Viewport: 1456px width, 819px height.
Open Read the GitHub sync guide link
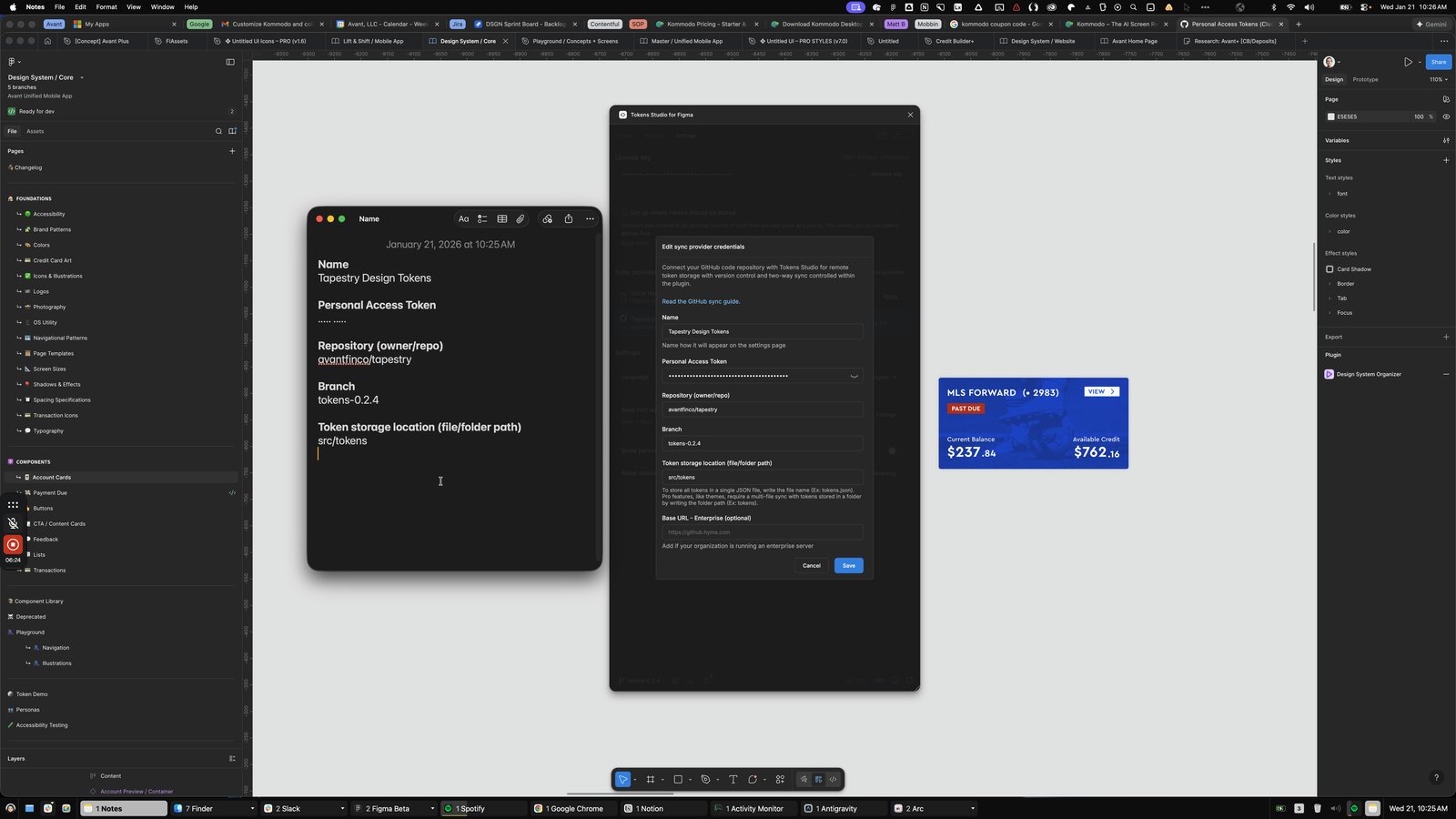701,301
